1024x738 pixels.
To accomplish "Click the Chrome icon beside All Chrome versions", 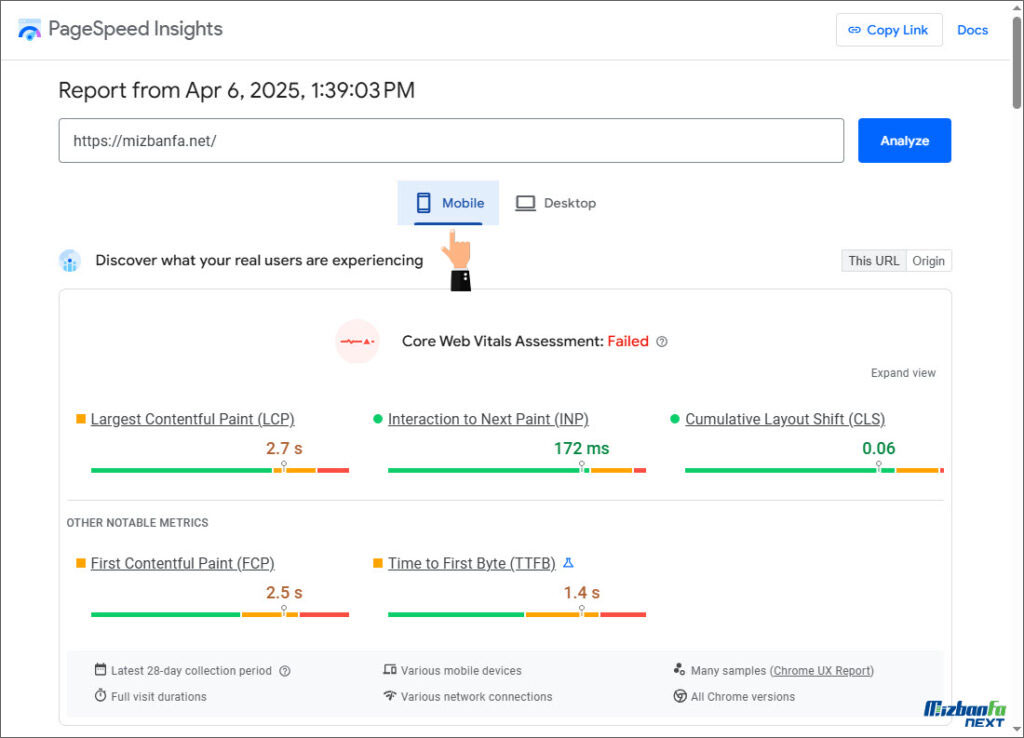I will coord(680,696).
